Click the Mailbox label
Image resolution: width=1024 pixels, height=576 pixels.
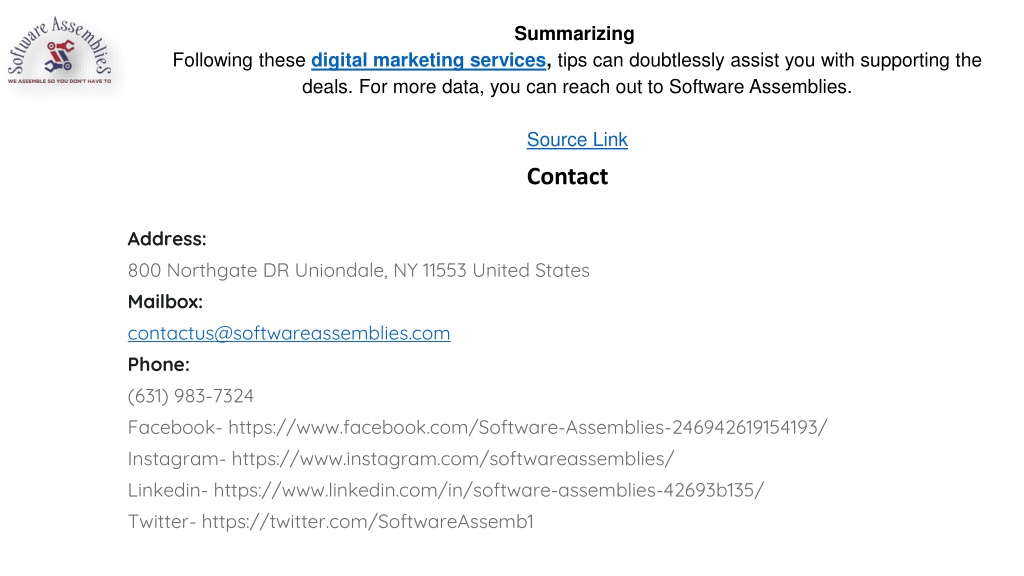(x=165, y=302)
